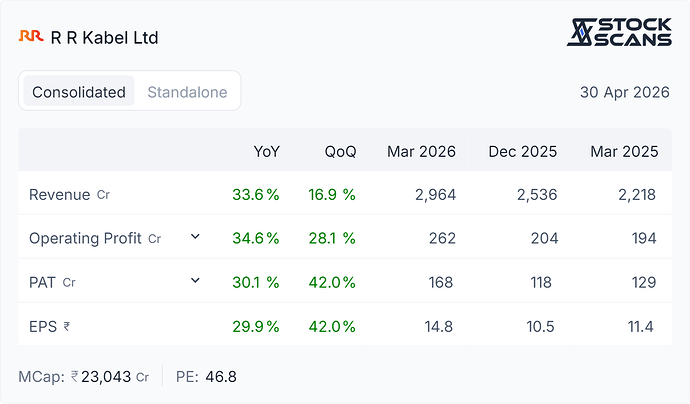Click the Revenue row label
The height and width of the screenshot is (404, 690).
point(59,195)
